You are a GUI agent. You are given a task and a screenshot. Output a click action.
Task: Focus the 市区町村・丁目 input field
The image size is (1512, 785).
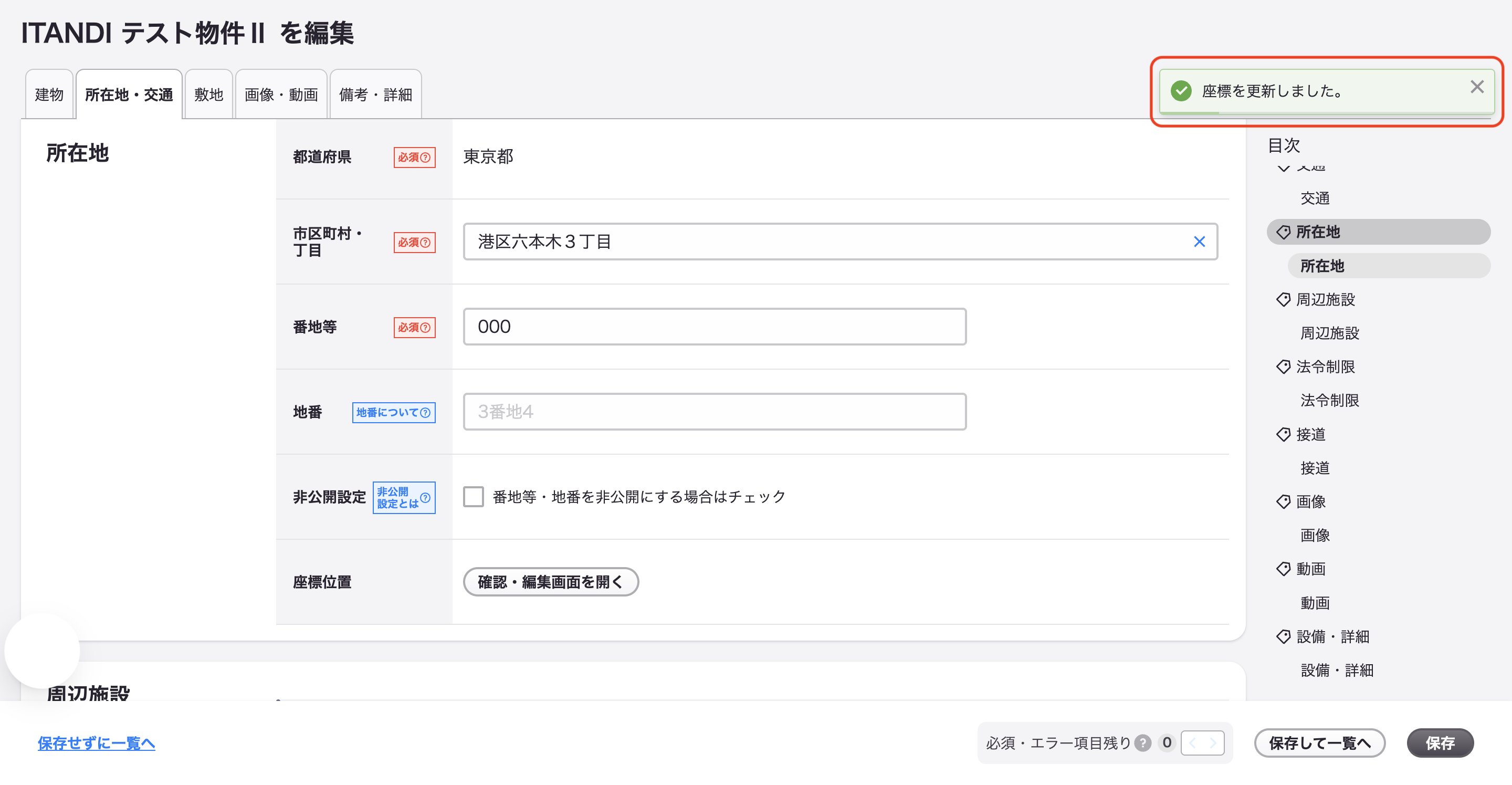[x=840, y=242]
